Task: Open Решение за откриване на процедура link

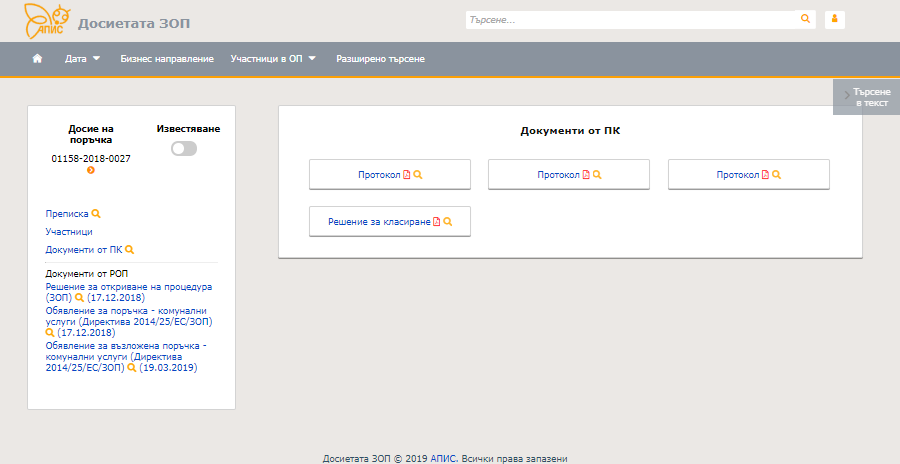Action: tap(128, 287)
